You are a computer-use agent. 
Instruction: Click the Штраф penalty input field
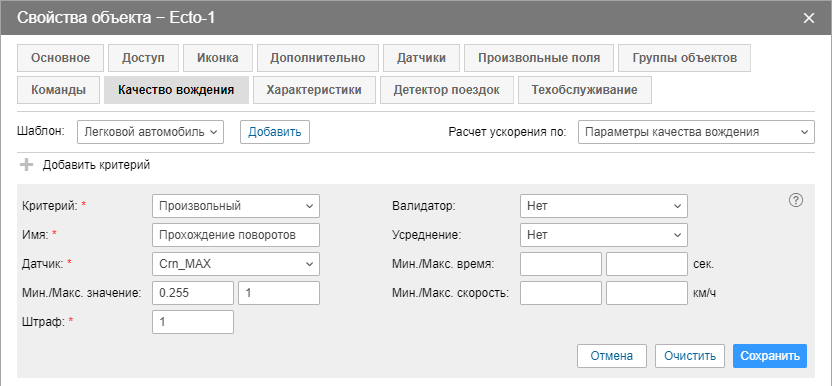tap(193, 322)
